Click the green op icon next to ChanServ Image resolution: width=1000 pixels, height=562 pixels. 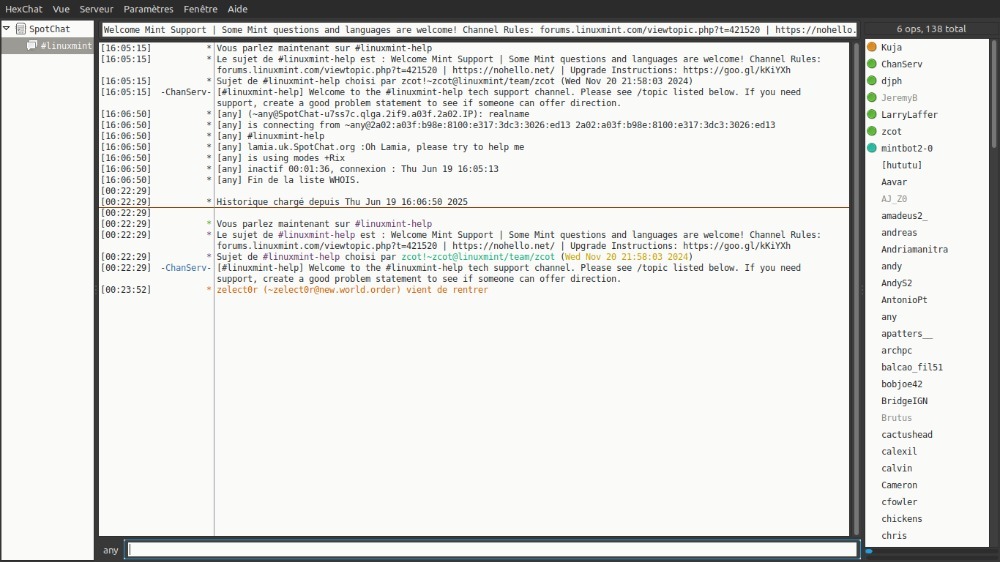point(872,64)
